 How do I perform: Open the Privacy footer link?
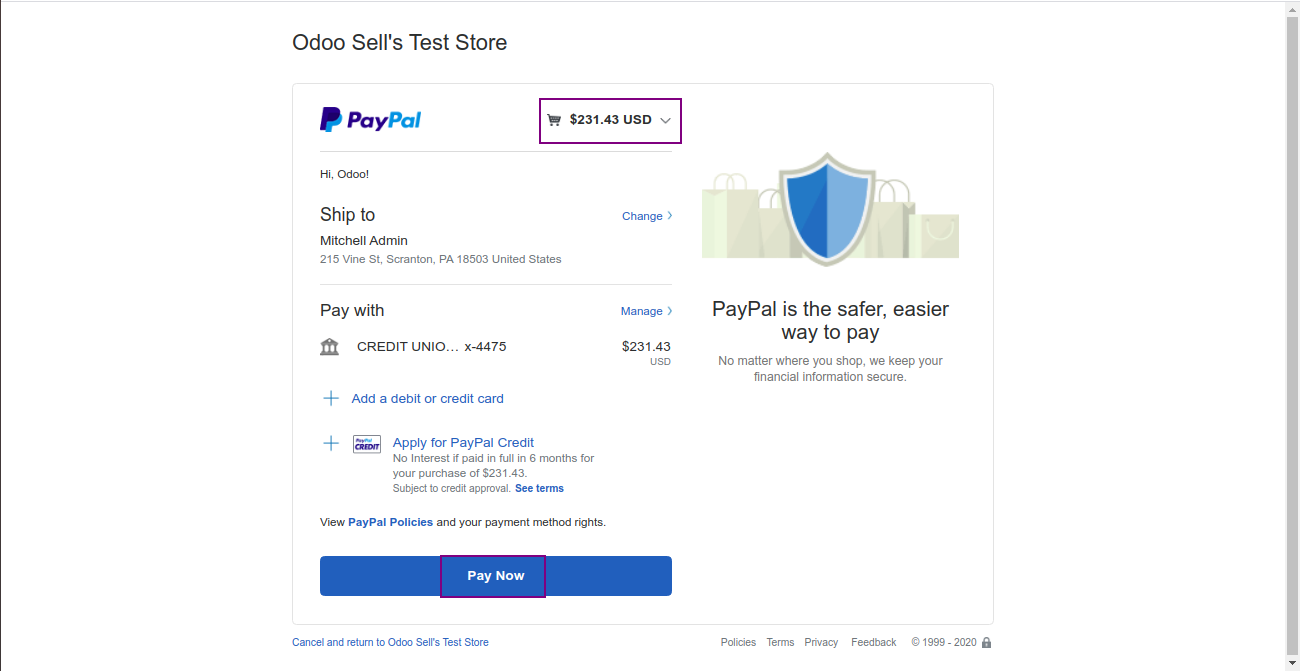point(821,642)
